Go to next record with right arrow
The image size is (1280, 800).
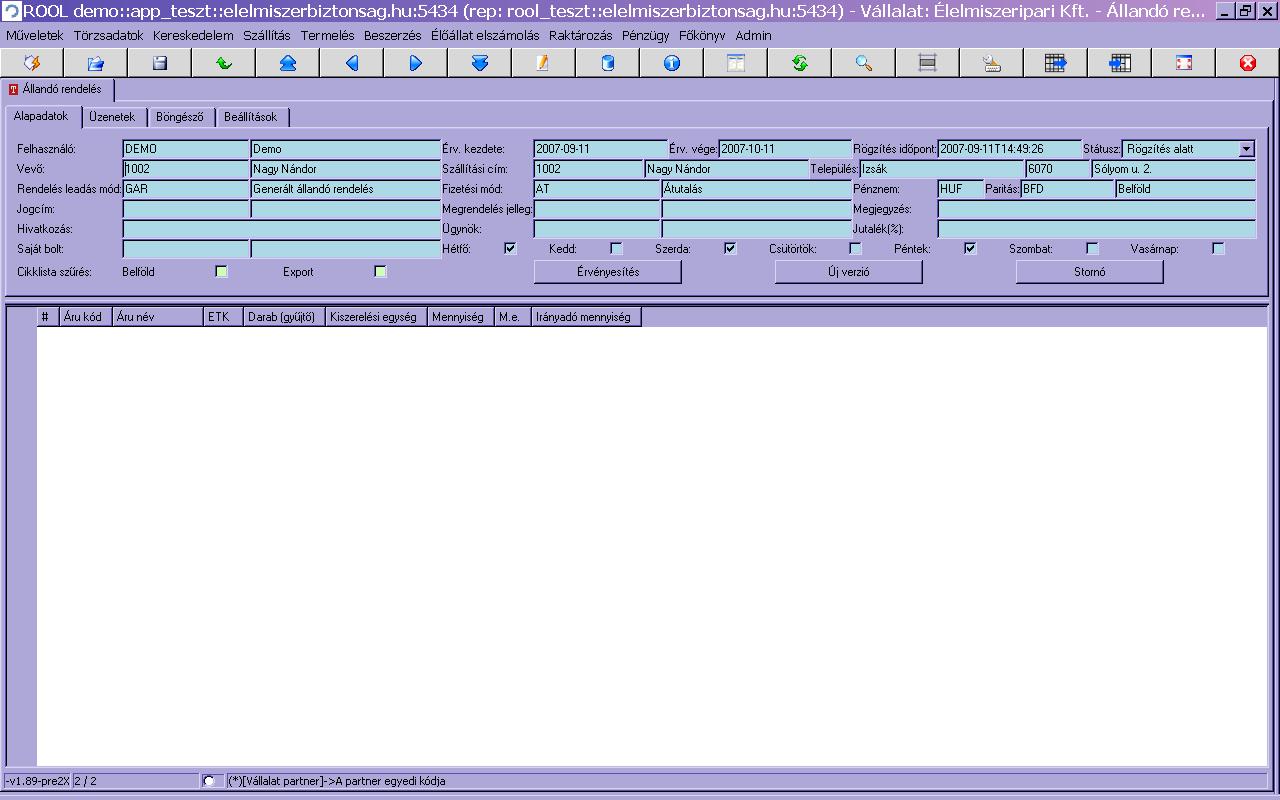click(x=416, y=63)
